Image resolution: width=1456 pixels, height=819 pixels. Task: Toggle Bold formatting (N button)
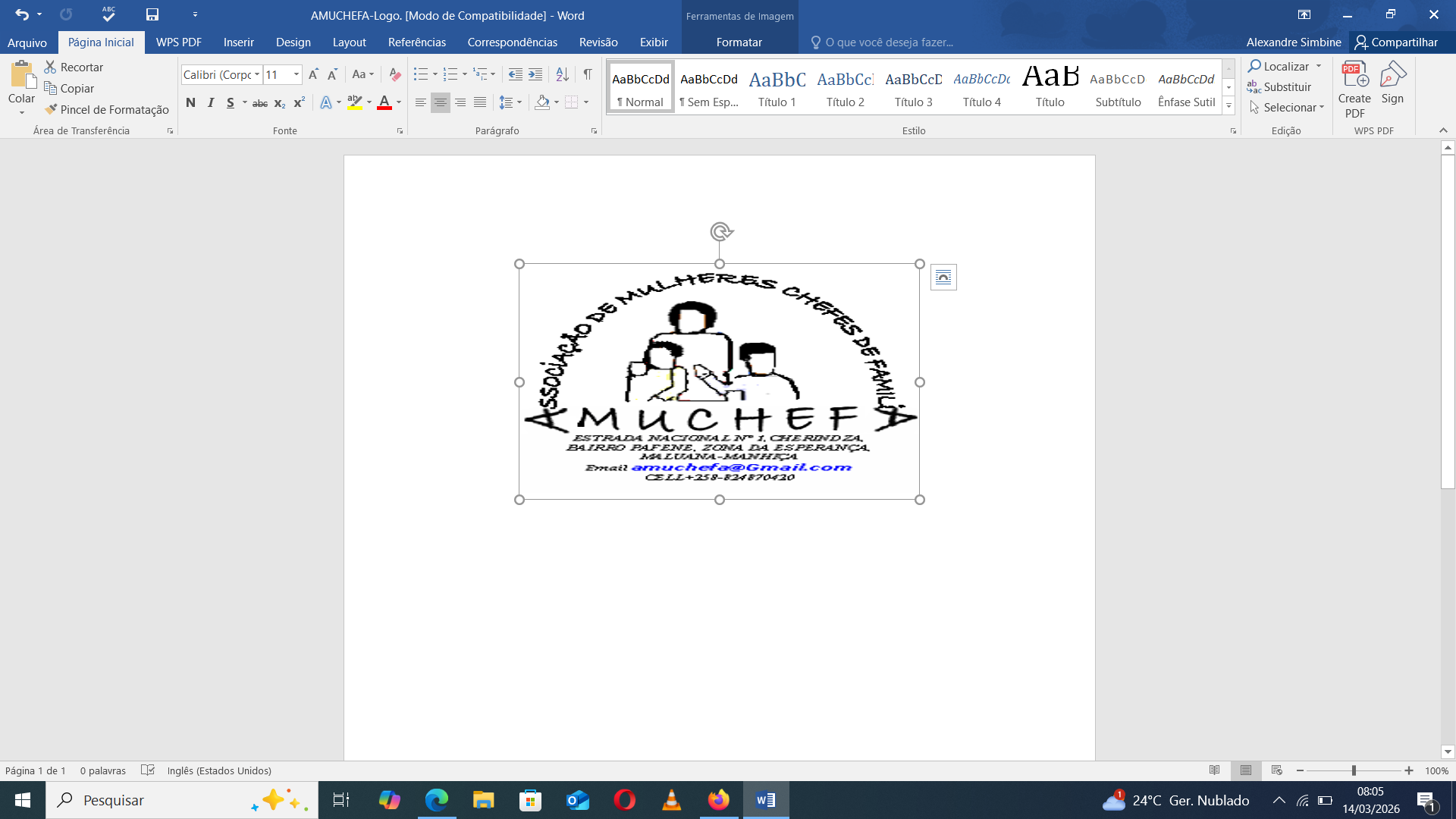point(190,102)
